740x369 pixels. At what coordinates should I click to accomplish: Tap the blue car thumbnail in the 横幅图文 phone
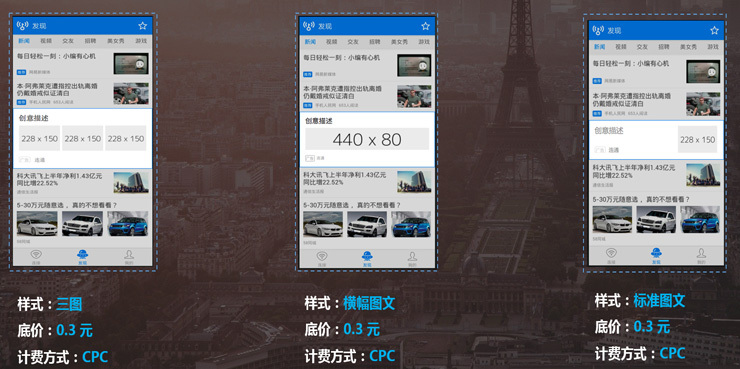[412, 225]
